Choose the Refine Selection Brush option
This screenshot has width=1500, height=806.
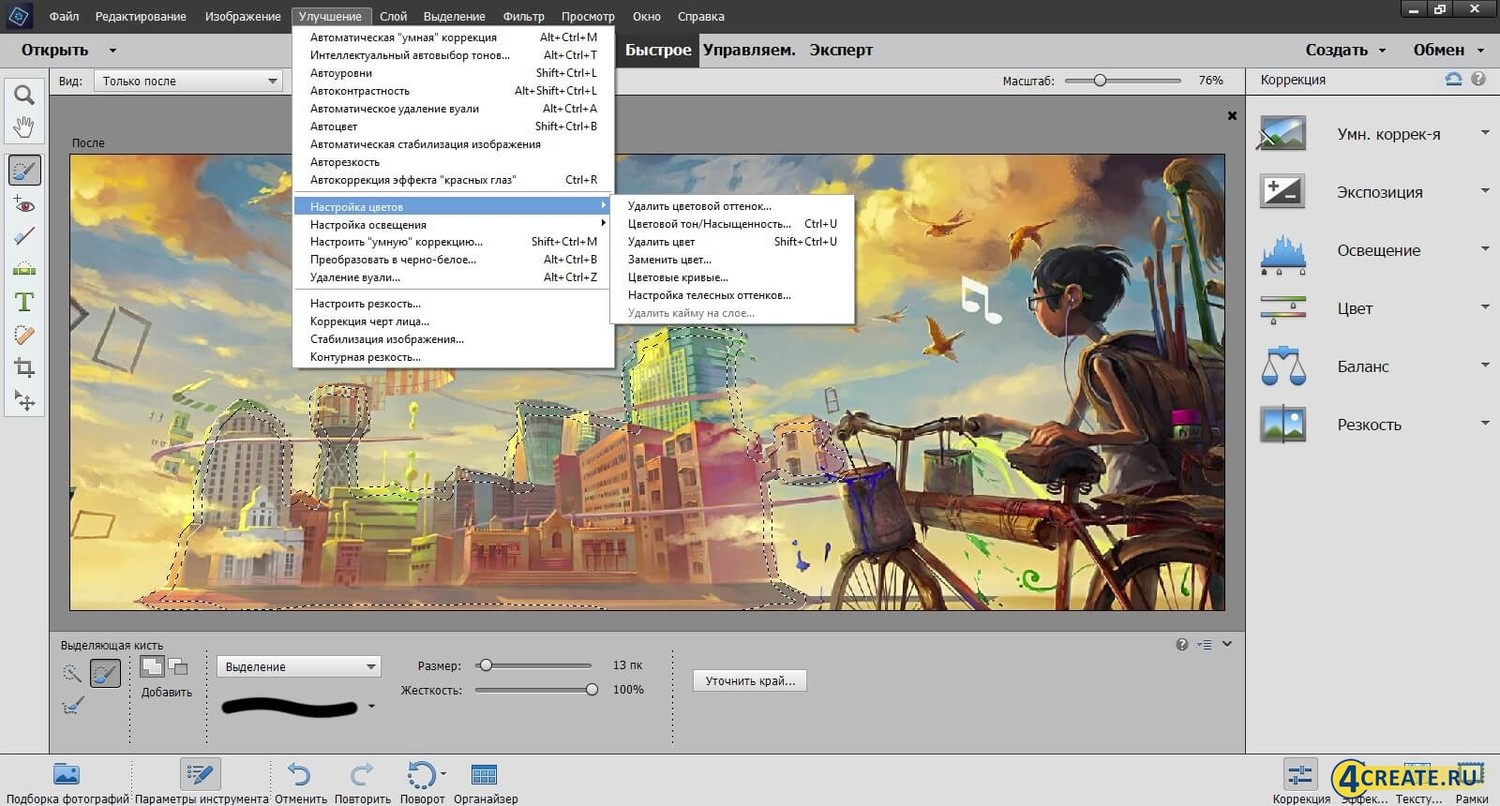(73, 706)
